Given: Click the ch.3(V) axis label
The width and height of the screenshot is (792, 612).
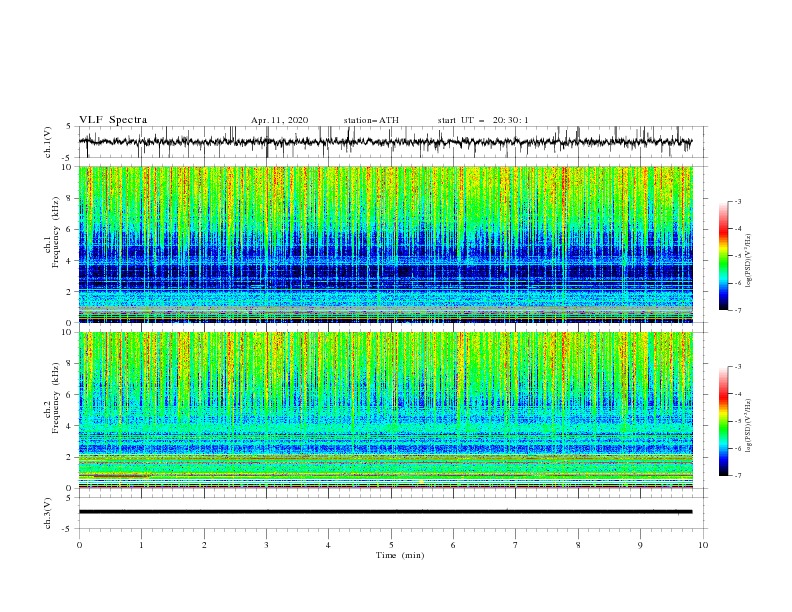Looking at the screenshot, I should tap(48, 513).
